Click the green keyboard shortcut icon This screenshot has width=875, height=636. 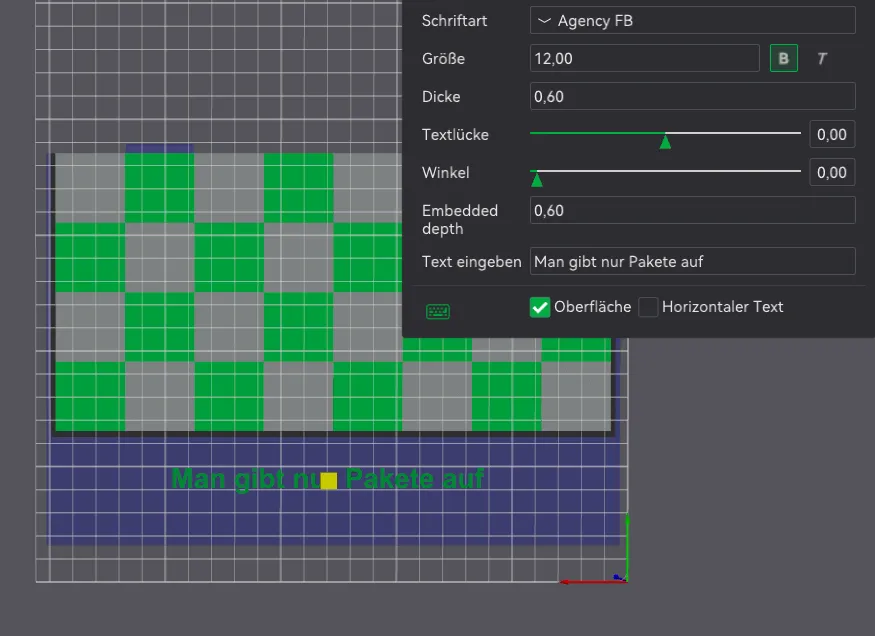pyautogui.click(x=438, y=311)
